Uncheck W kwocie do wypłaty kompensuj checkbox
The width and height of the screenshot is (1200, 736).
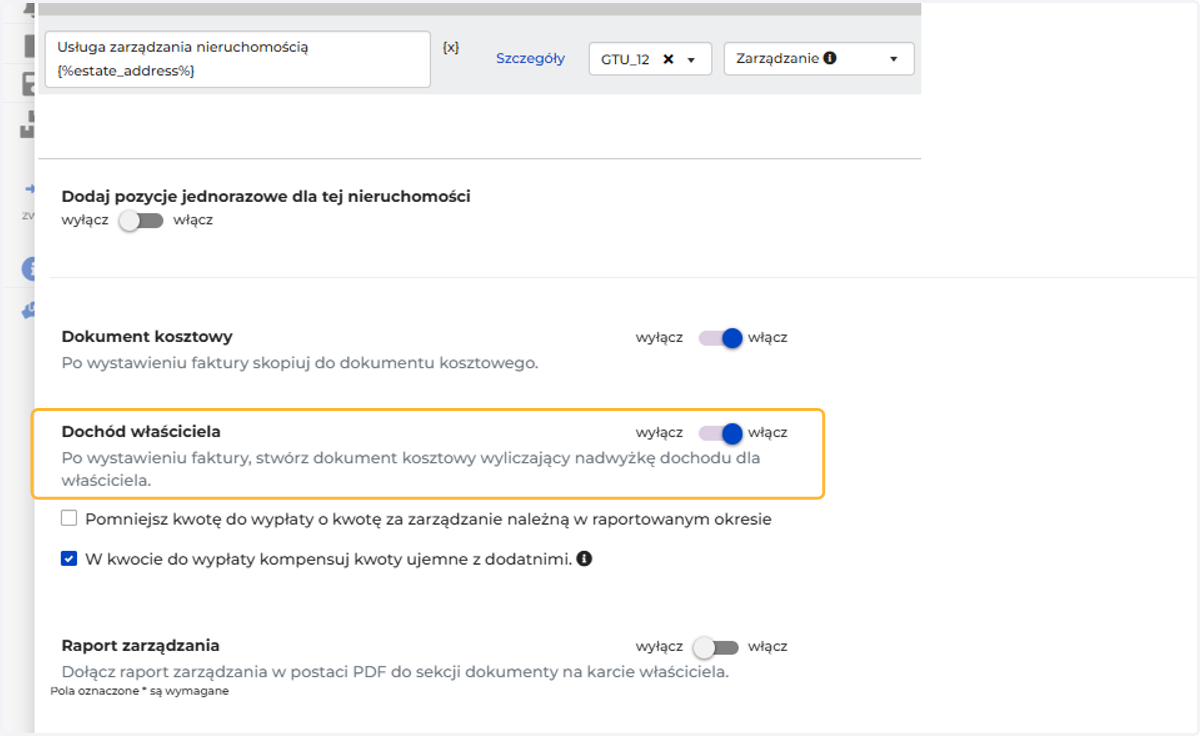pos(69,559)
